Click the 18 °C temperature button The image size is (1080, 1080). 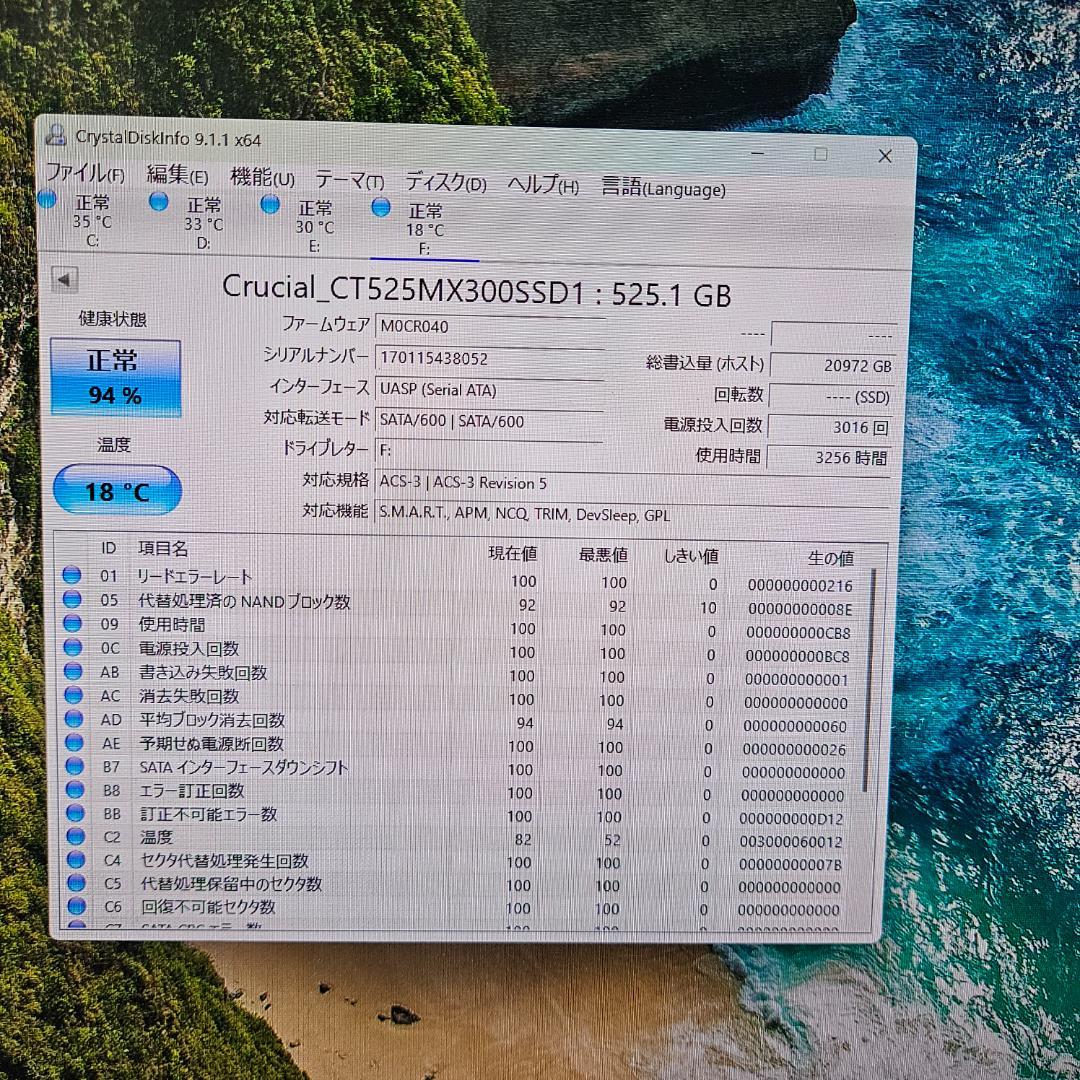117,490
